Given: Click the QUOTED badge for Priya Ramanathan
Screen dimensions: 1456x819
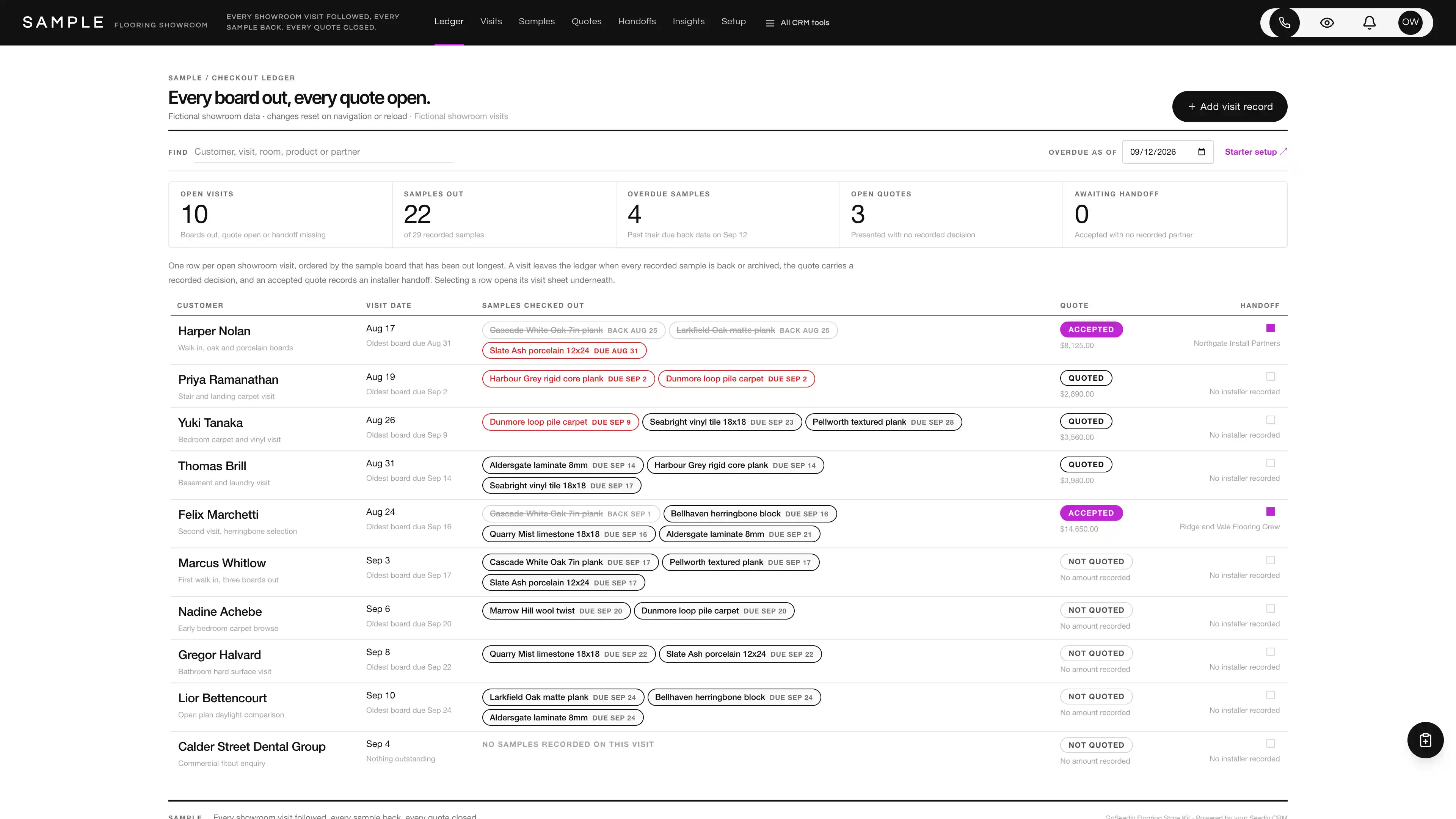Looking at the screenshot, I should pyautogui.click(x=1086, y=378).
